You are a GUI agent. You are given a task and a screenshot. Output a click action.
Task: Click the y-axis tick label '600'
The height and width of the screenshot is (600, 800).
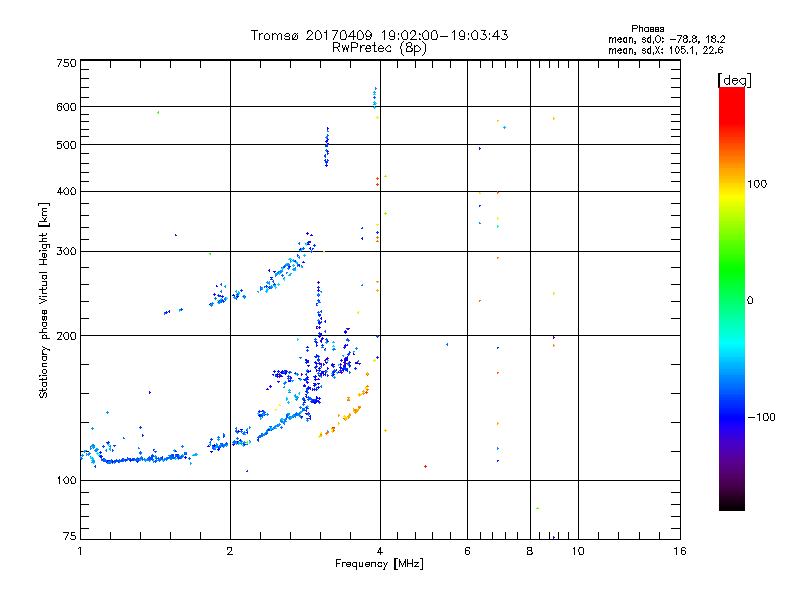click(x=66, y=107)
